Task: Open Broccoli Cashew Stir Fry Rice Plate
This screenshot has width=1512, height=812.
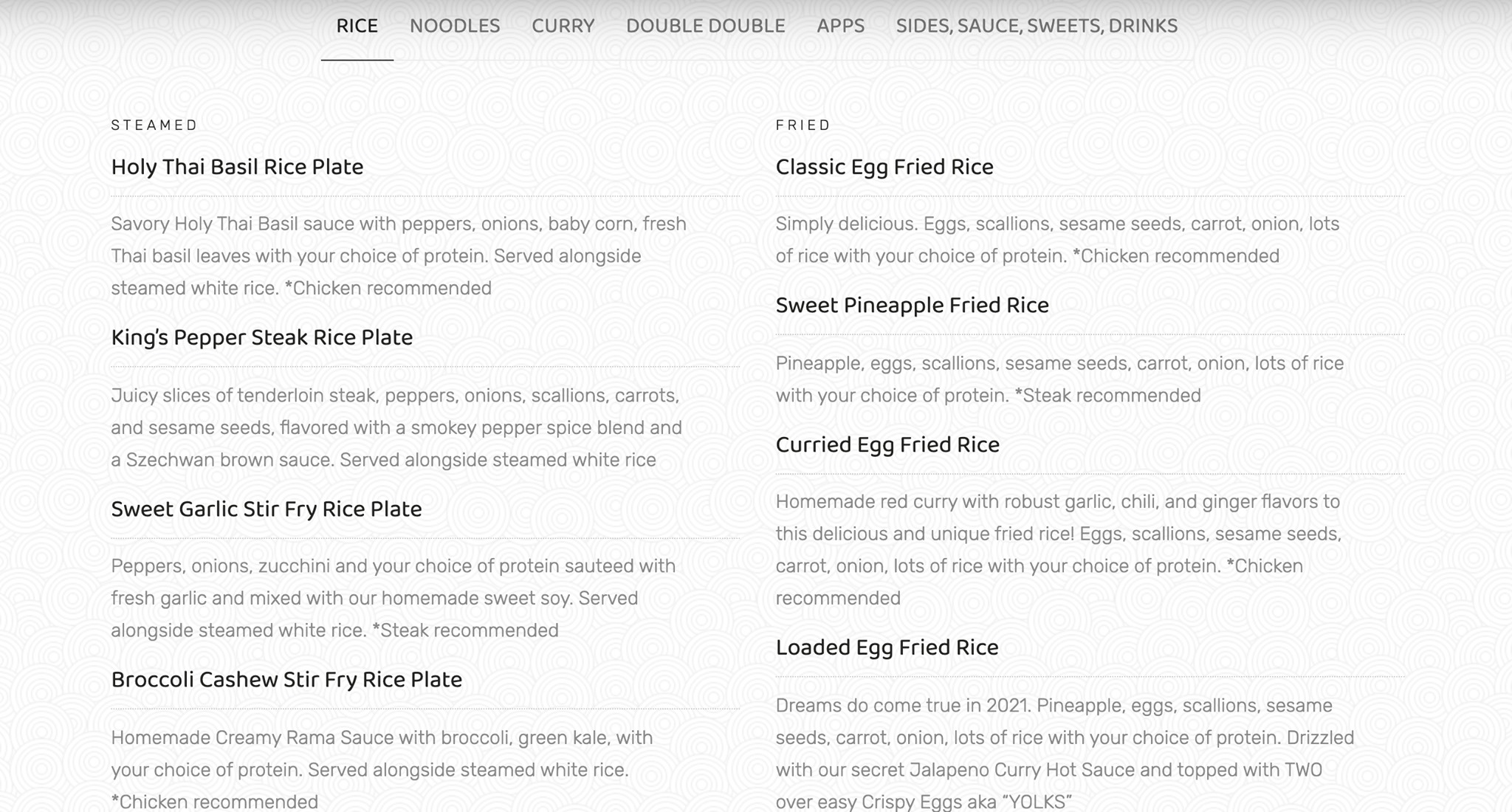Action: 286,680
